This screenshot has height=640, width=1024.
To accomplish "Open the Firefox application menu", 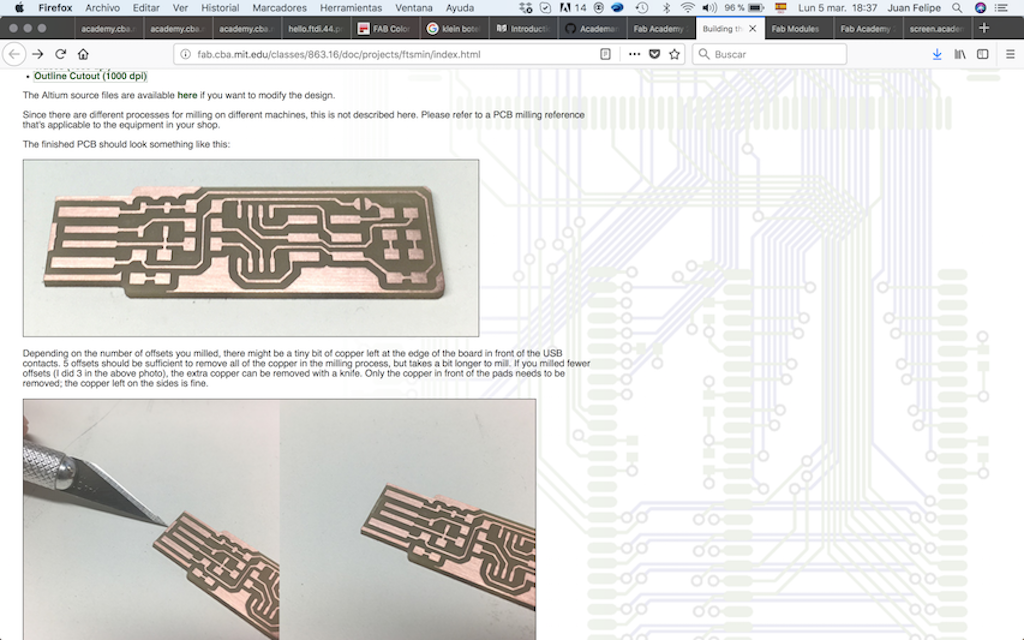I will tap(55, 8).
